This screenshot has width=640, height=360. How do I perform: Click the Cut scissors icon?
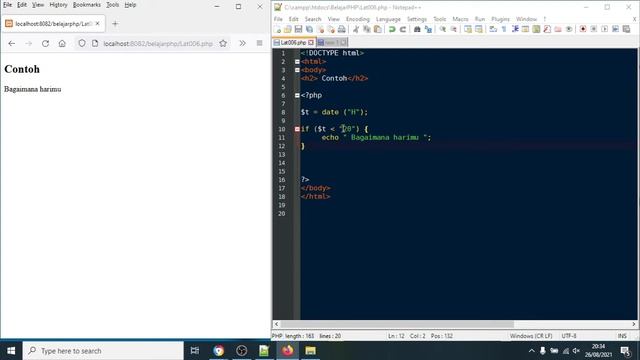(356, 29)
